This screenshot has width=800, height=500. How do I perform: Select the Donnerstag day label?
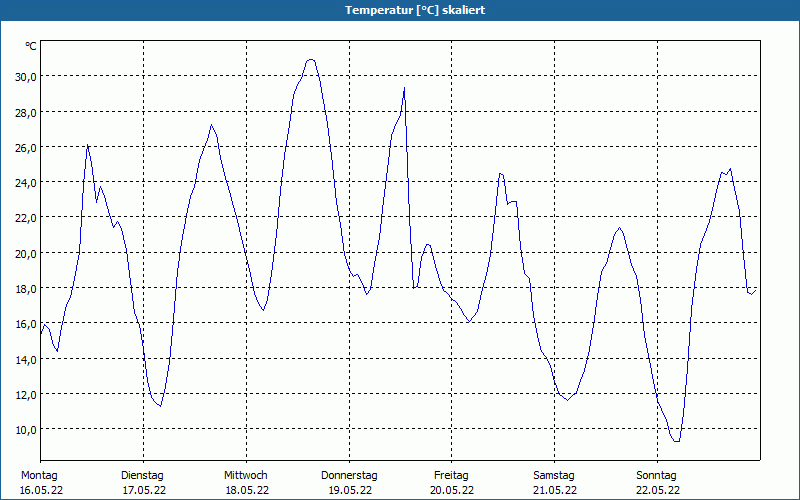click(x=349, y=475)
